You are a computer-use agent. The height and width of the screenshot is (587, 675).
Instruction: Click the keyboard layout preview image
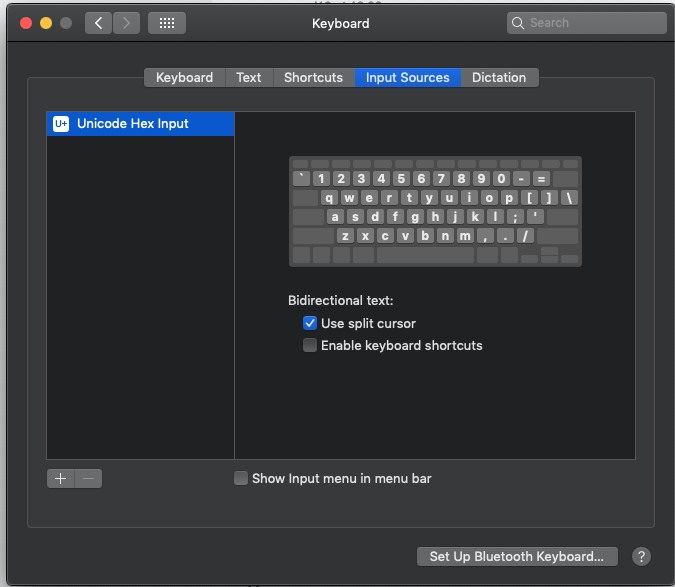pos(435,211)
